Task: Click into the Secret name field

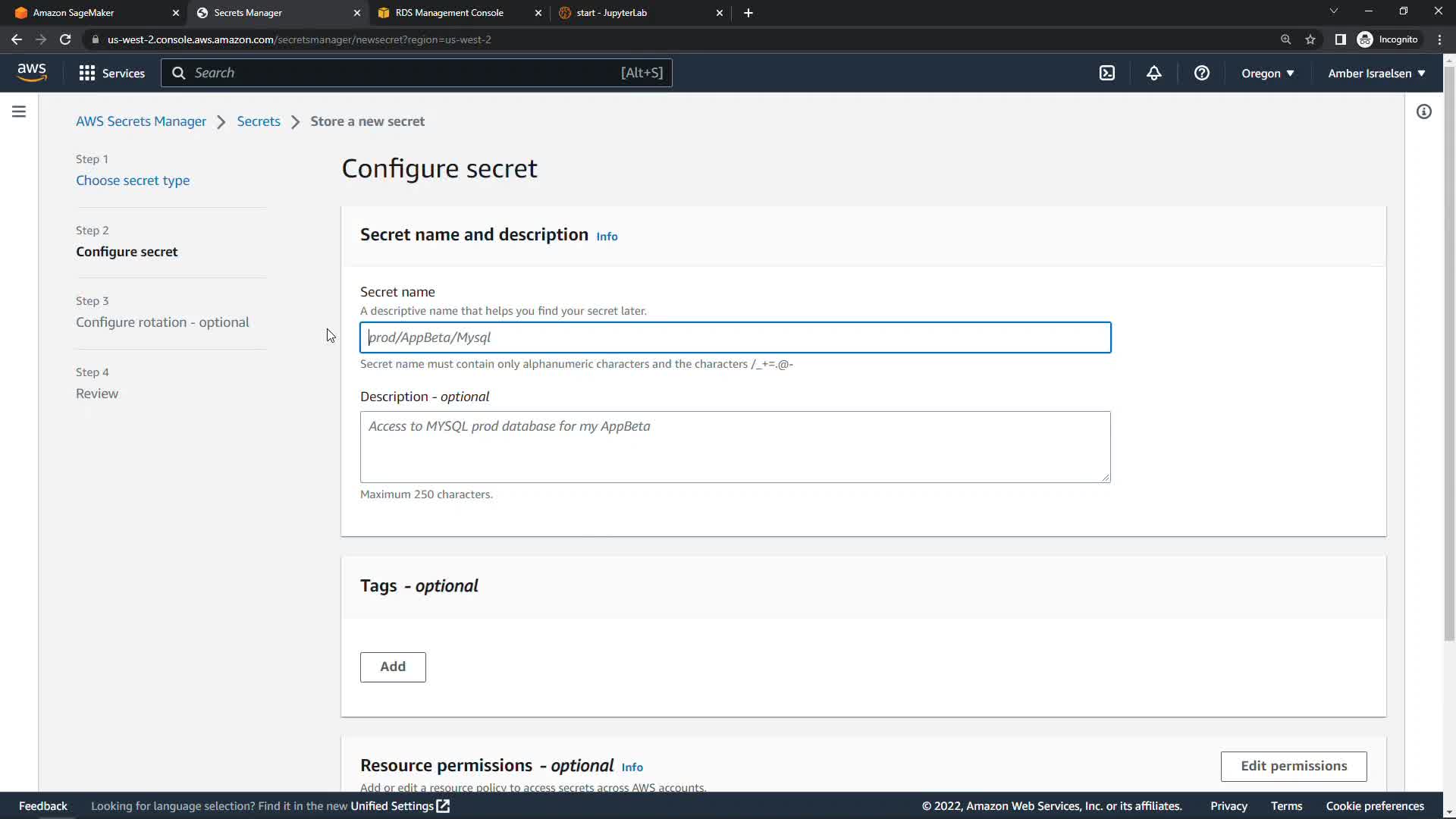Action: (735, 337)
